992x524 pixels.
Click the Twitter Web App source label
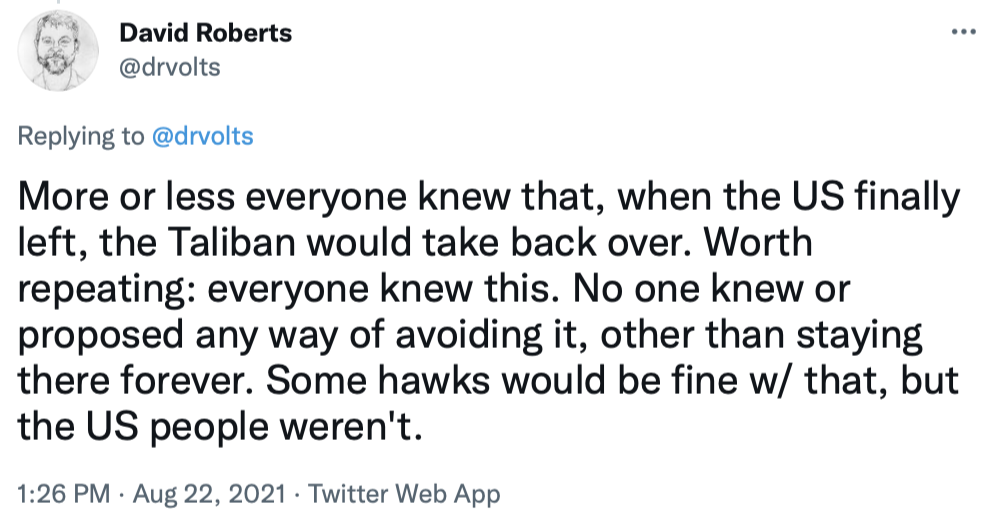[x=405, y=494]
